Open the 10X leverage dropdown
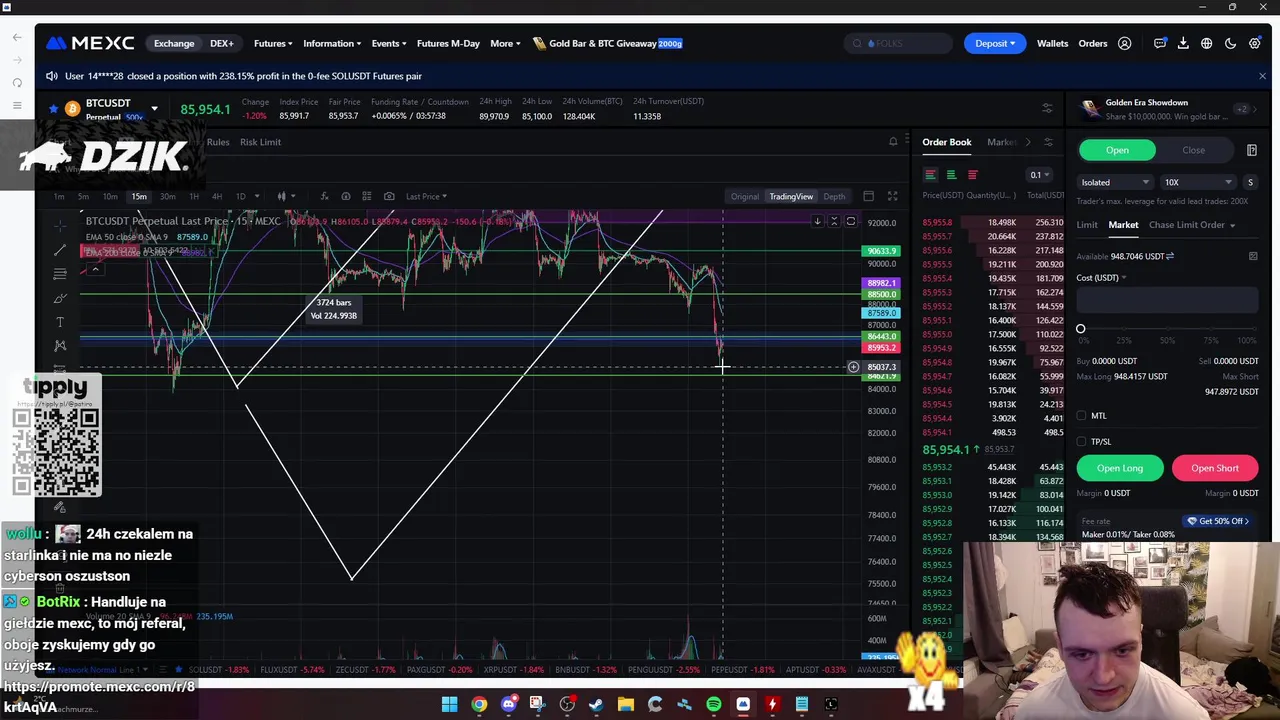Viewport: 1280px width, 720px height. pos(1198,182)
